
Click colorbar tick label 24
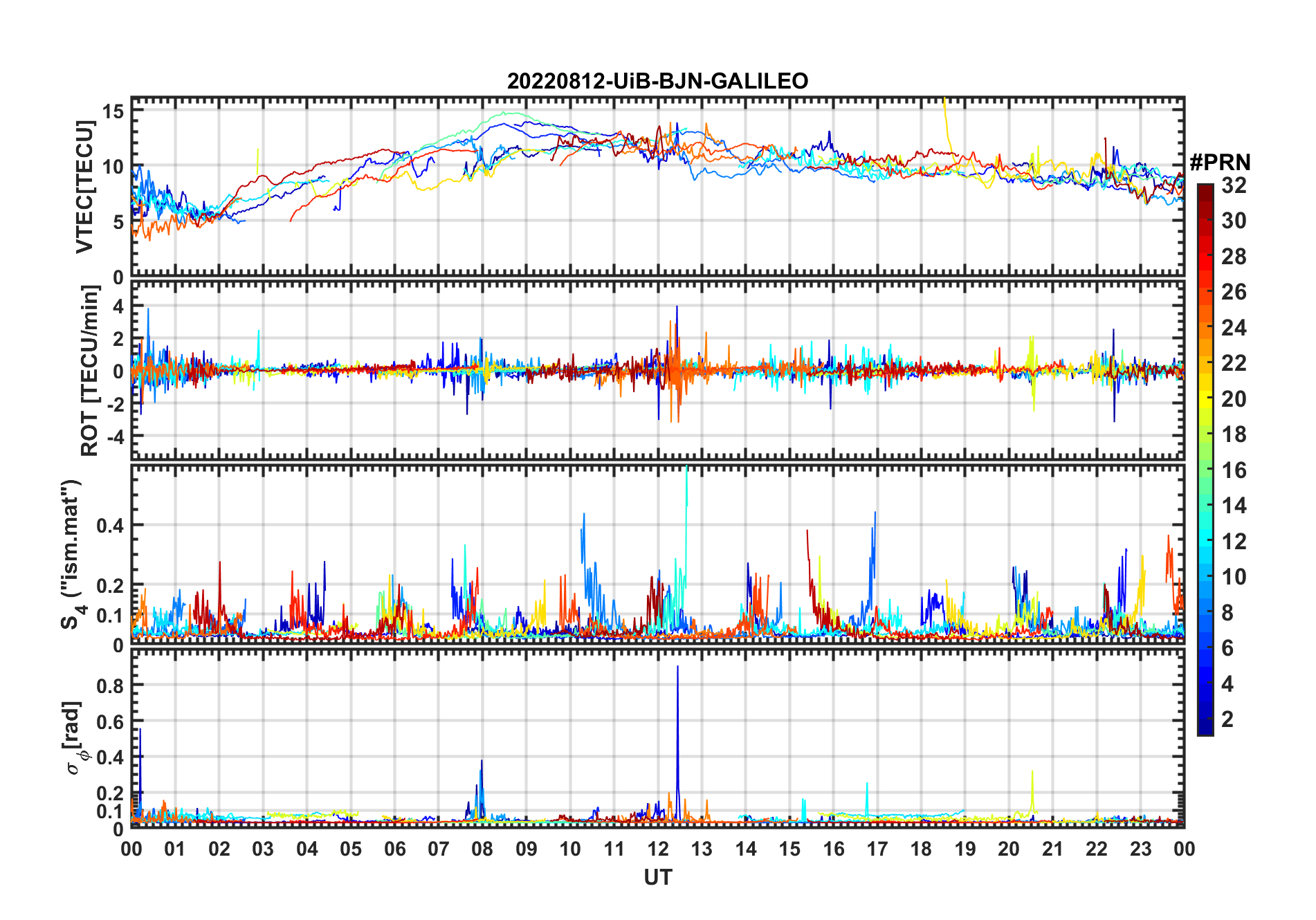1234,328
